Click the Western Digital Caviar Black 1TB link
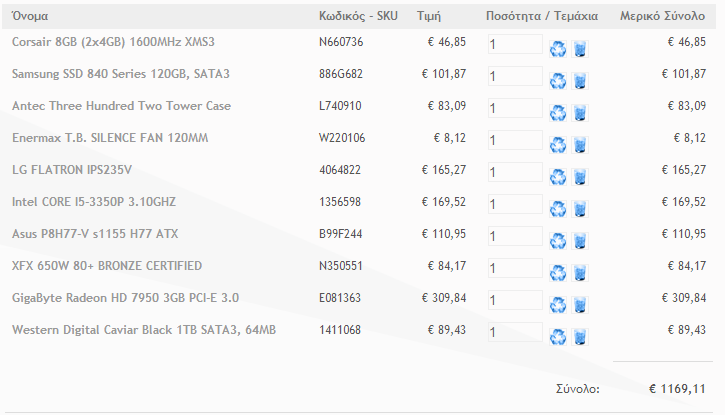 coord(144,330)
